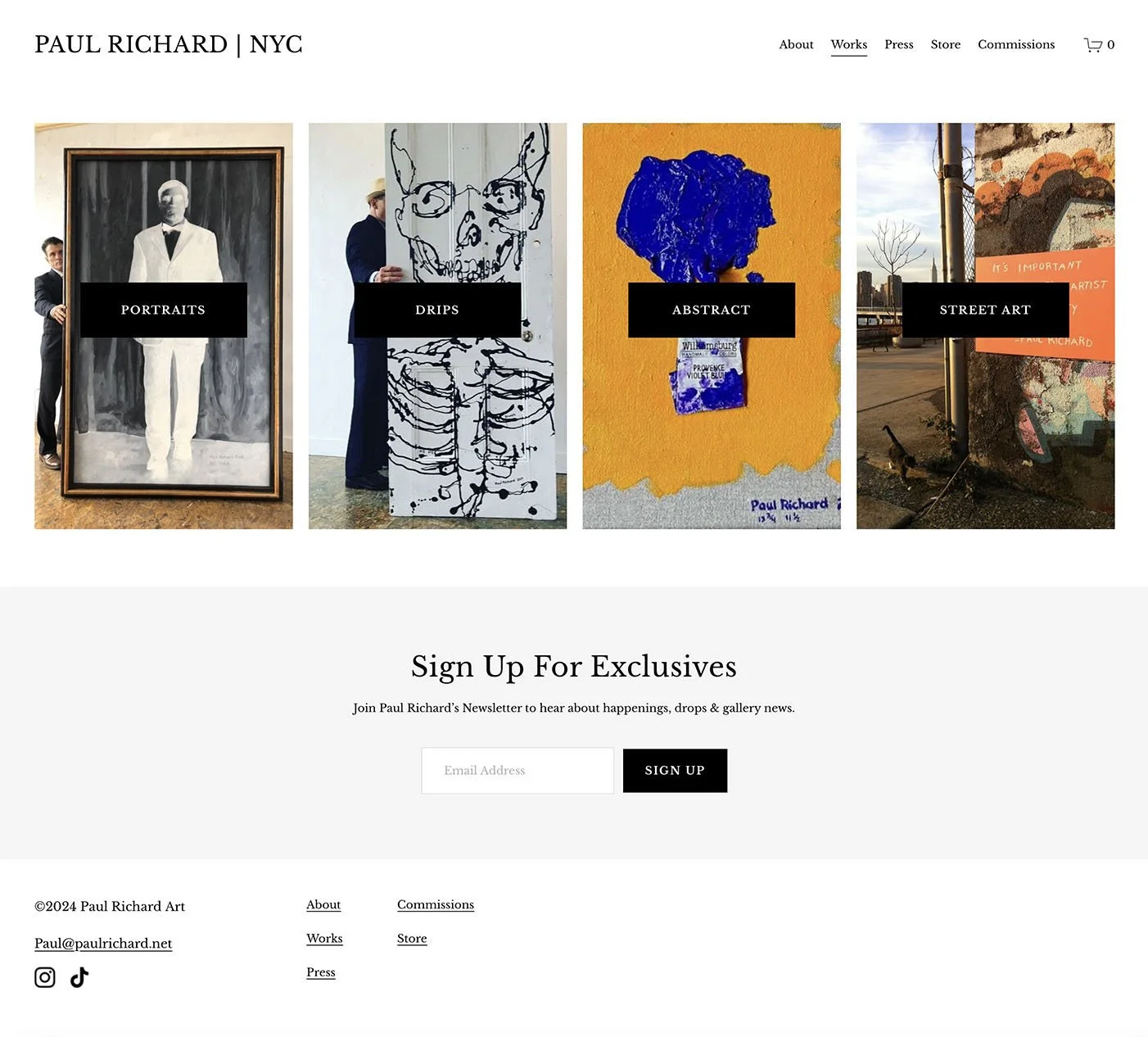Click the SIGN UP button
This screenshot has height=1037, width=1148.
click(675, 770)
